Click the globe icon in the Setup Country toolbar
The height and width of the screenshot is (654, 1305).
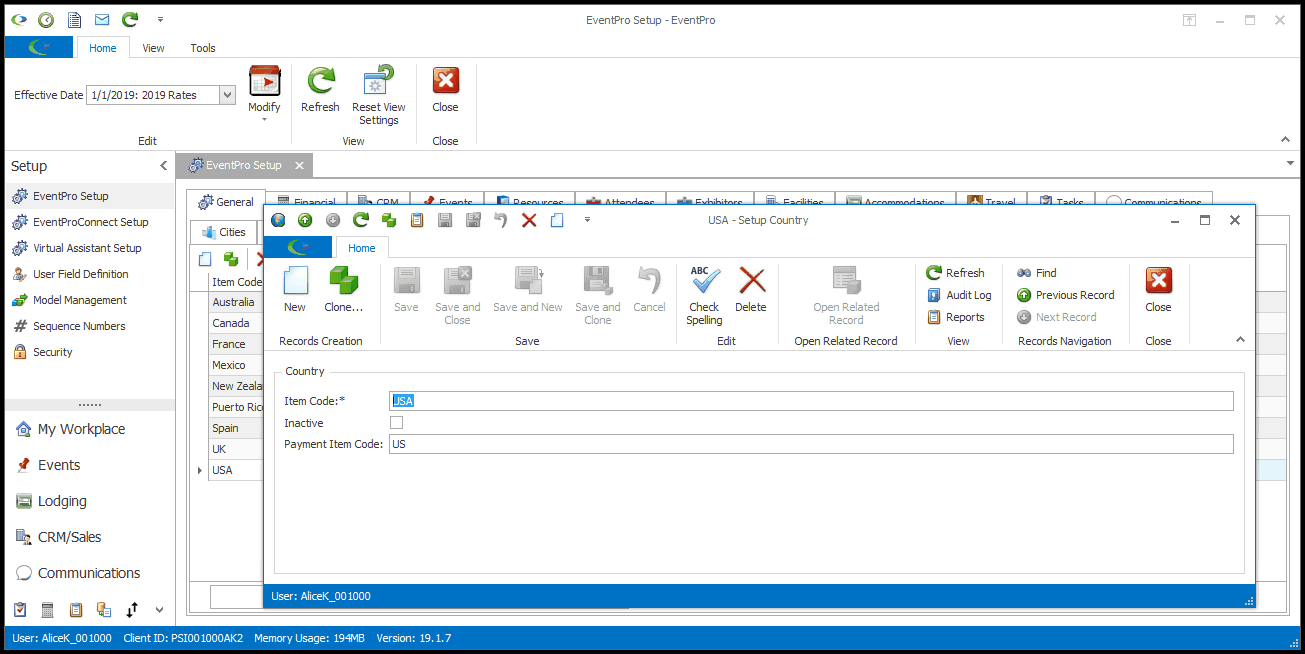click(x=278, y=220)
